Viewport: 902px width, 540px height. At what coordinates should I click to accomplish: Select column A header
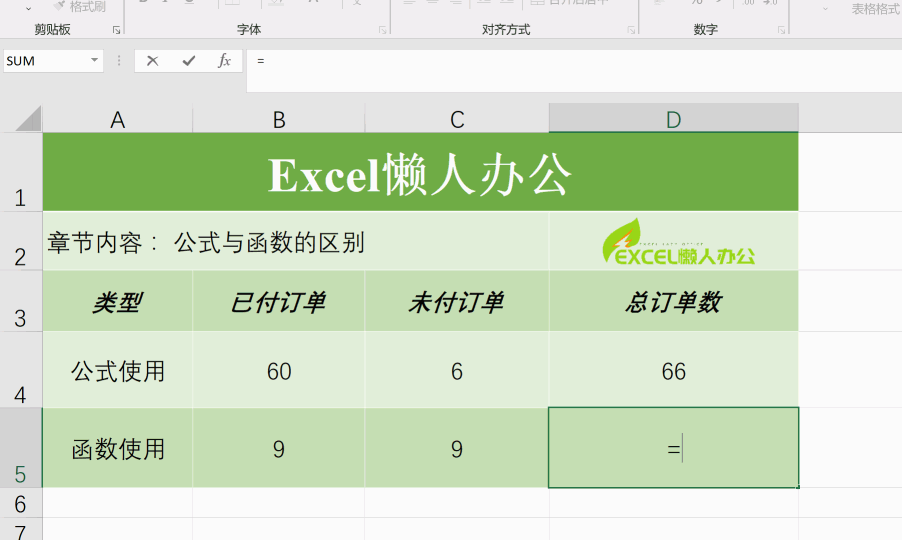coord(117,119)
